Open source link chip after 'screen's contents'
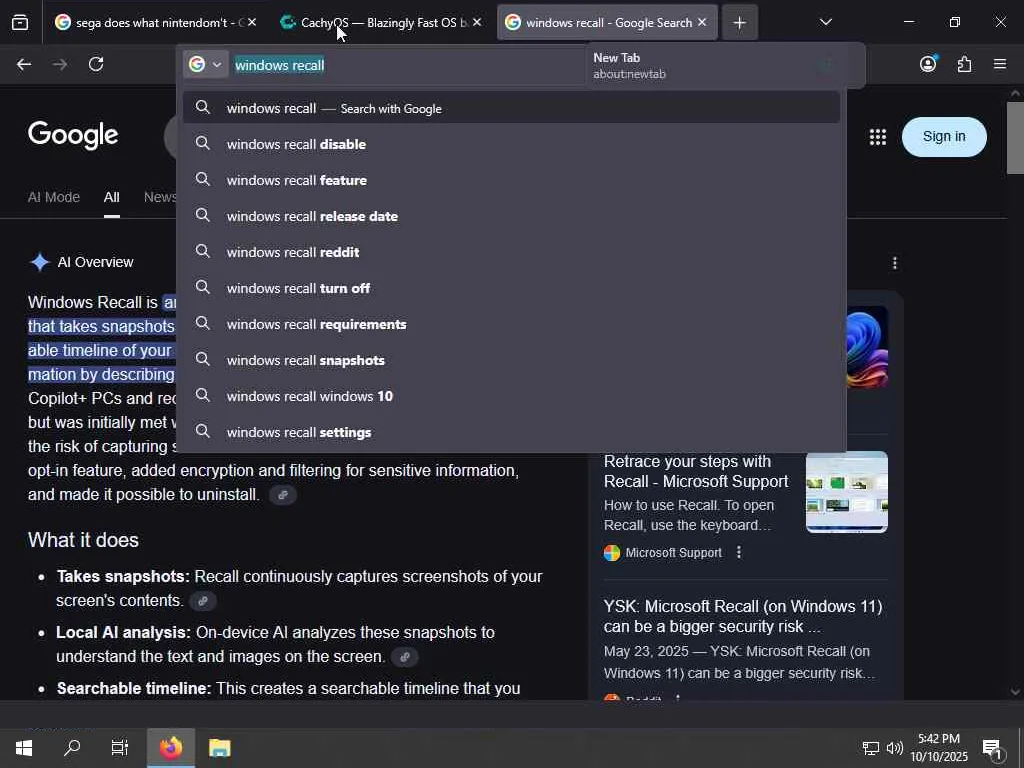Image resolution: width=1024 pixels, height=768 pixels. pyautogui.click(x=202, y=601)
